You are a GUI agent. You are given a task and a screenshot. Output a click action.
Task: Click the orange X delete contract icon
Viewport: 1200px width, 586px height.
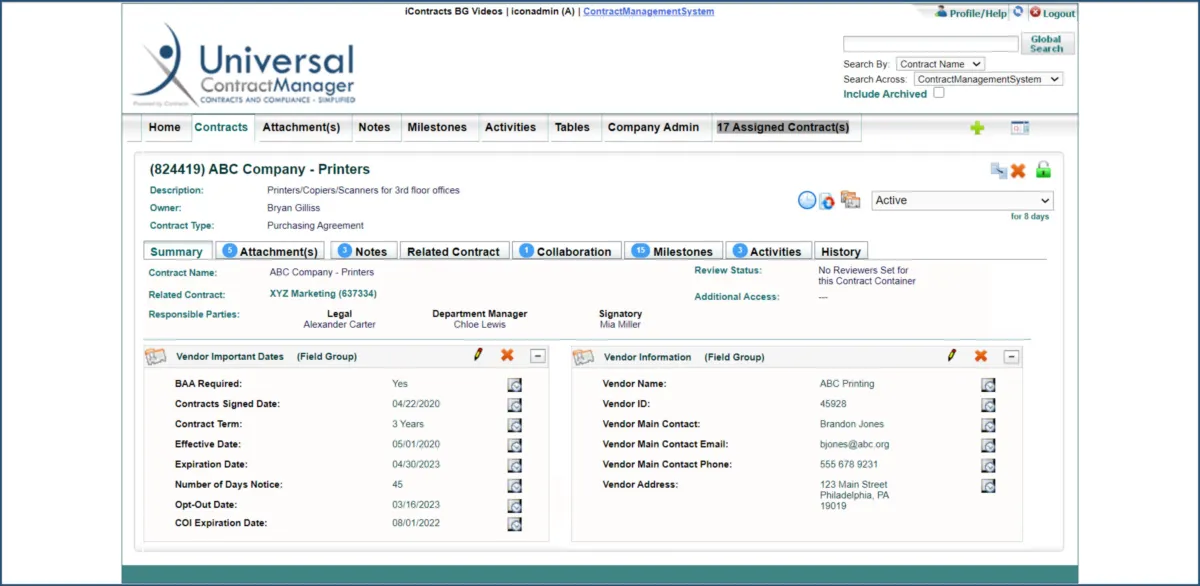pyautogui.click(x=1018, y=171)
